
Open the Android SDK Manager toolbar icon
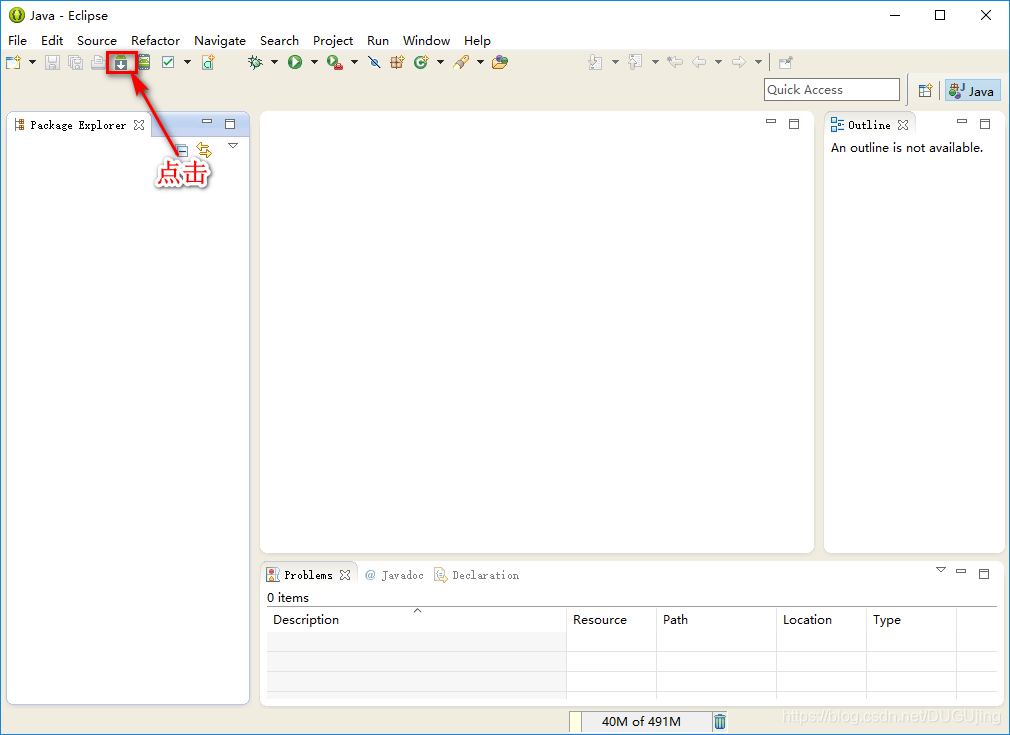121,62
